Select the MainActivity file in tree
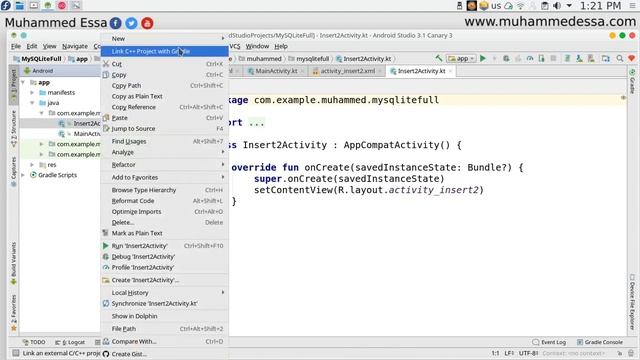The image size is (640, 360). click(80, 133)
